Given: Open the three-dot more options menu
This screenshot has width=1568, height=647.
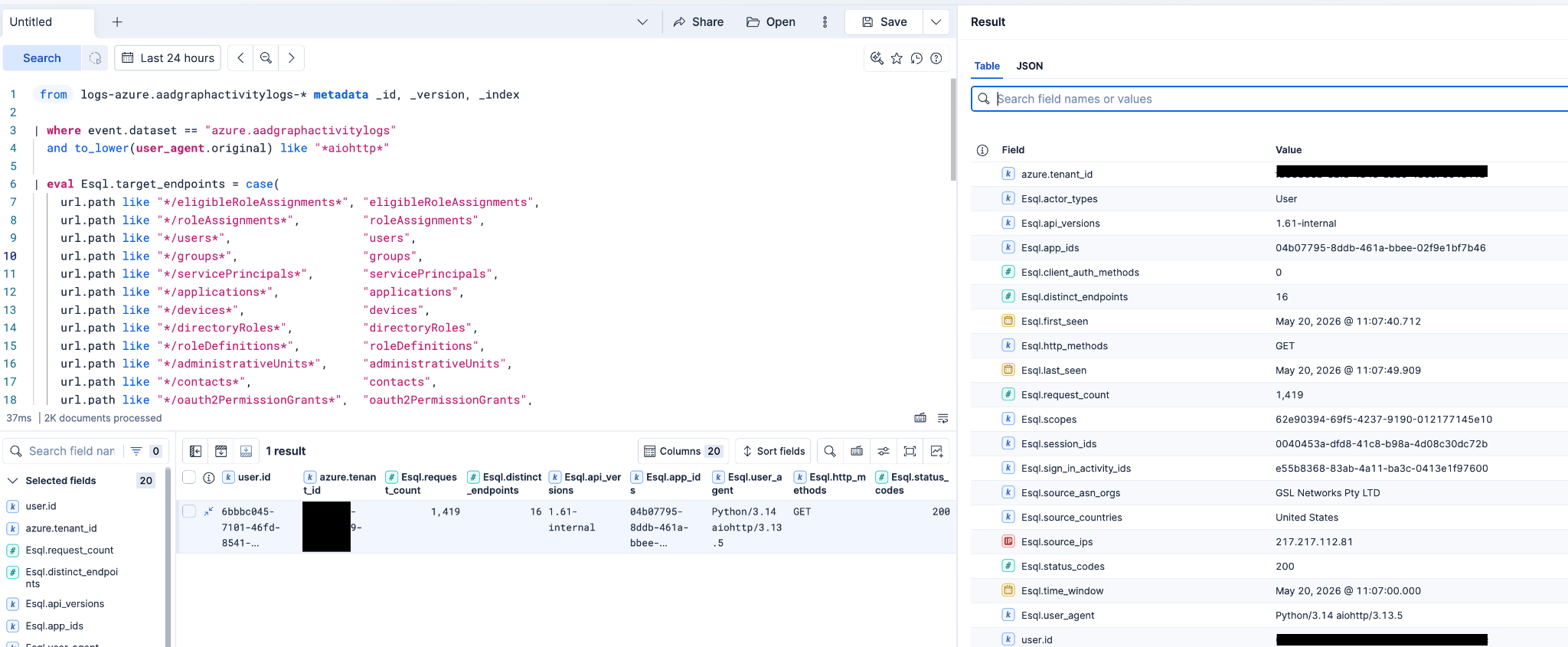Looking at the screenshot, I should tap(825, 22).
